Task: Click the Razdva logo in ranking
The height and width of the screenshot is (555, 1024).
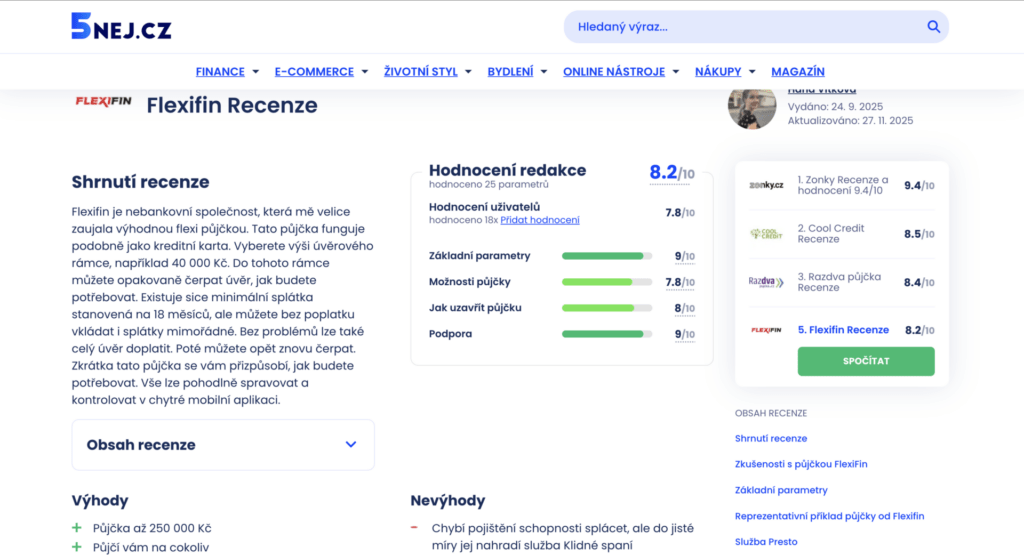Action: coord(766,282)
